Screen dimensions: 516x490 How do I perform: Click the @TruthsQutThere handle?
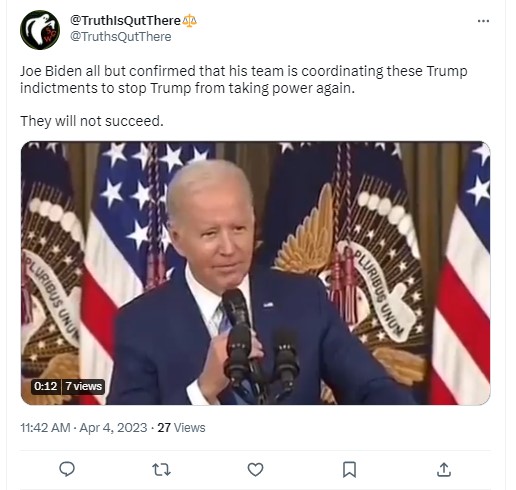[121, 36]
